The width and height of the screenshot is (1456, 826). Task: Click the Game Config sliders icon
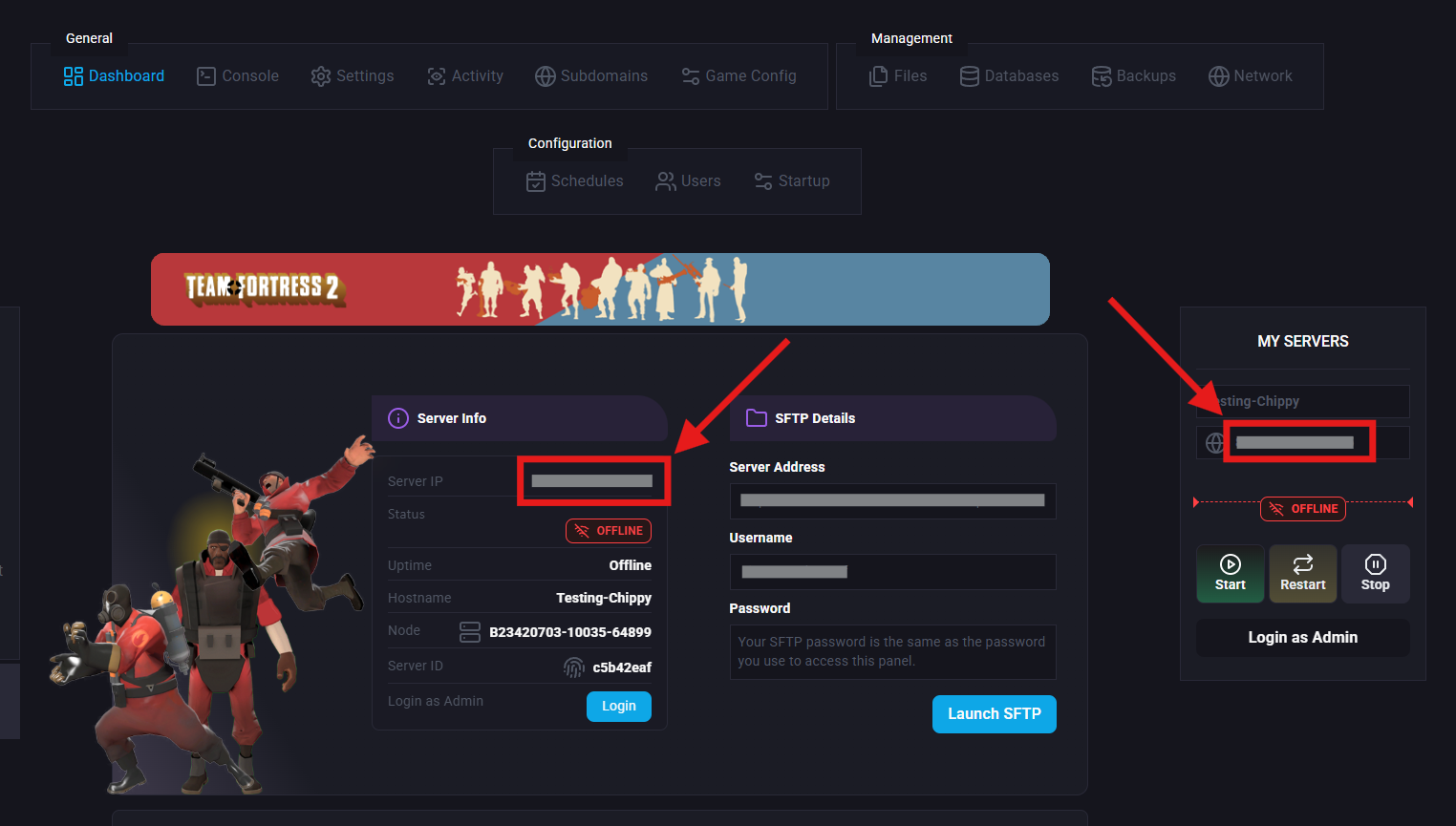[691, 76]
